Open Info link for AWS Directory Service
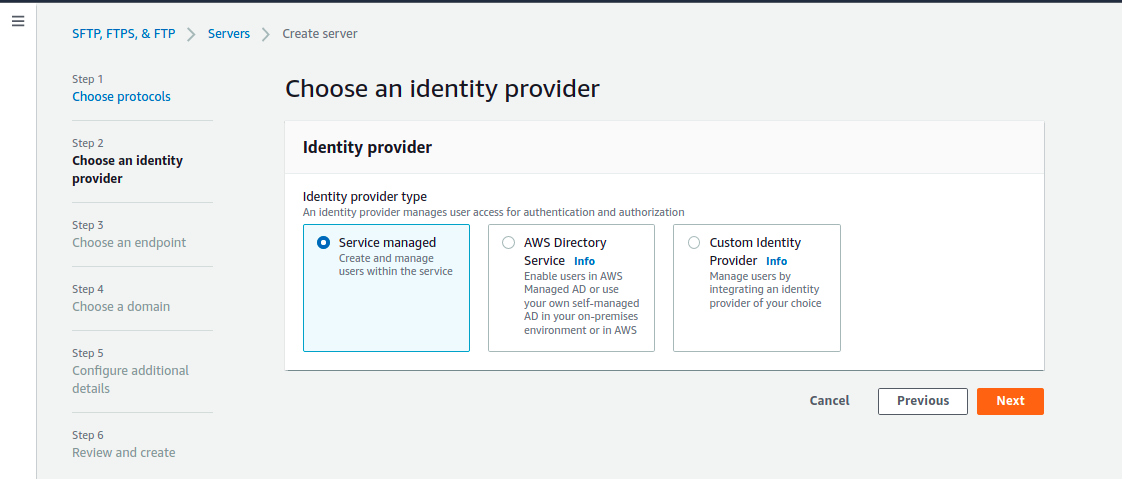Screen dimensions: 1122x479 pos(584,261)
